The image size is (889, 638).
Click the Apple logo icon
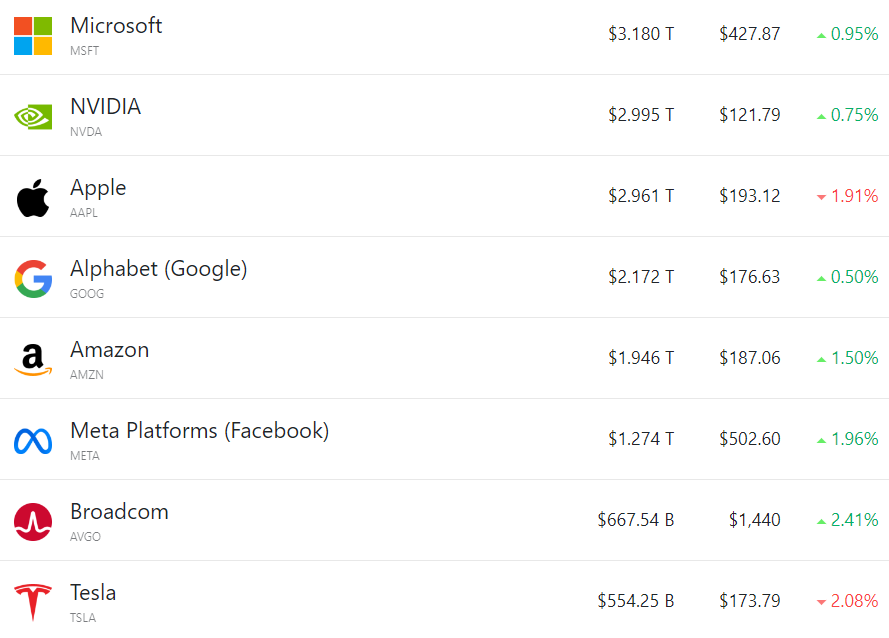click(x=33, y=198)
